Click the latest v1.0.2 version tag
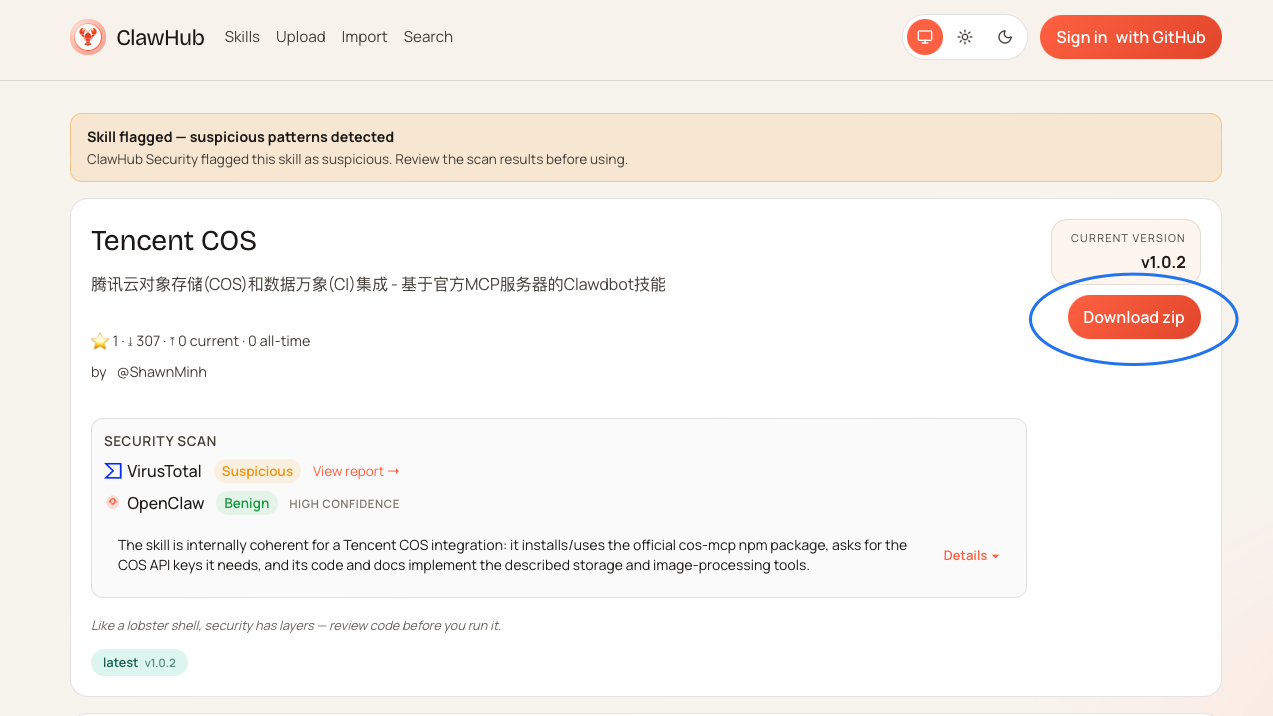The width and height of the screenshot is (1273, 716). 139,663
